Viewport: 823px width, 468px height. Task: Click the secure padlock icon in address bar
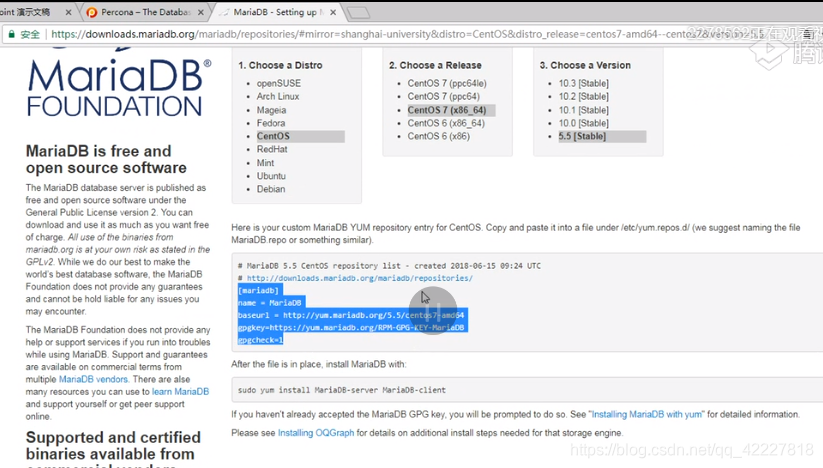[11, 35]
